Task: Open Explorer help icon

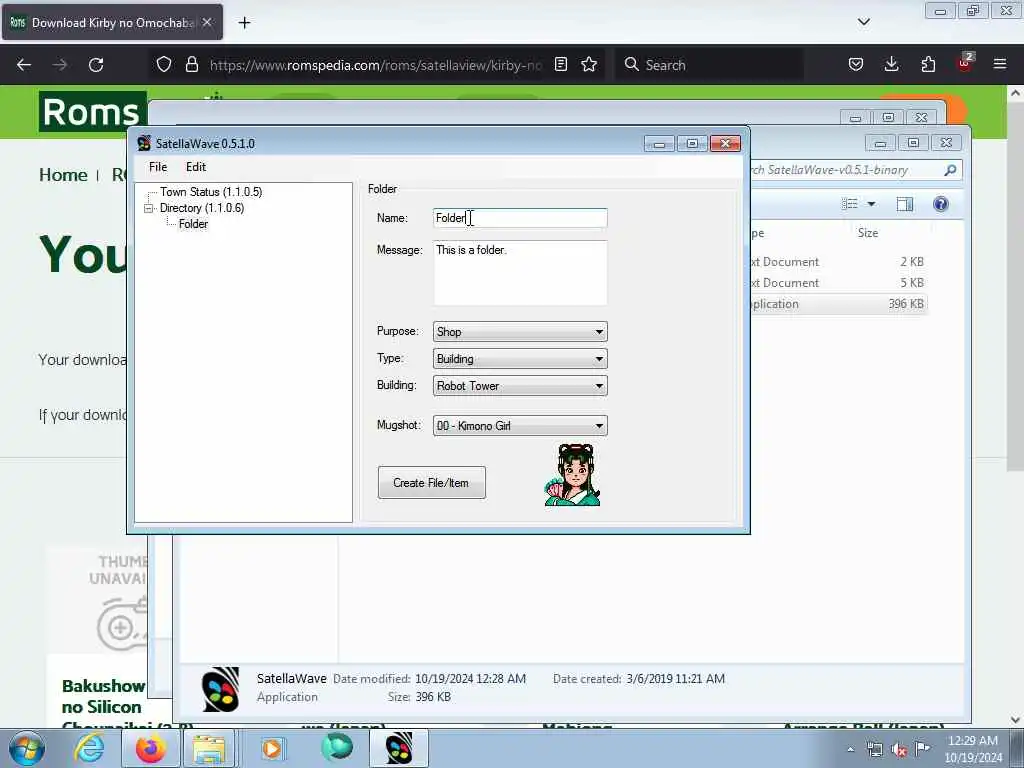Action: tap(941, 204)
